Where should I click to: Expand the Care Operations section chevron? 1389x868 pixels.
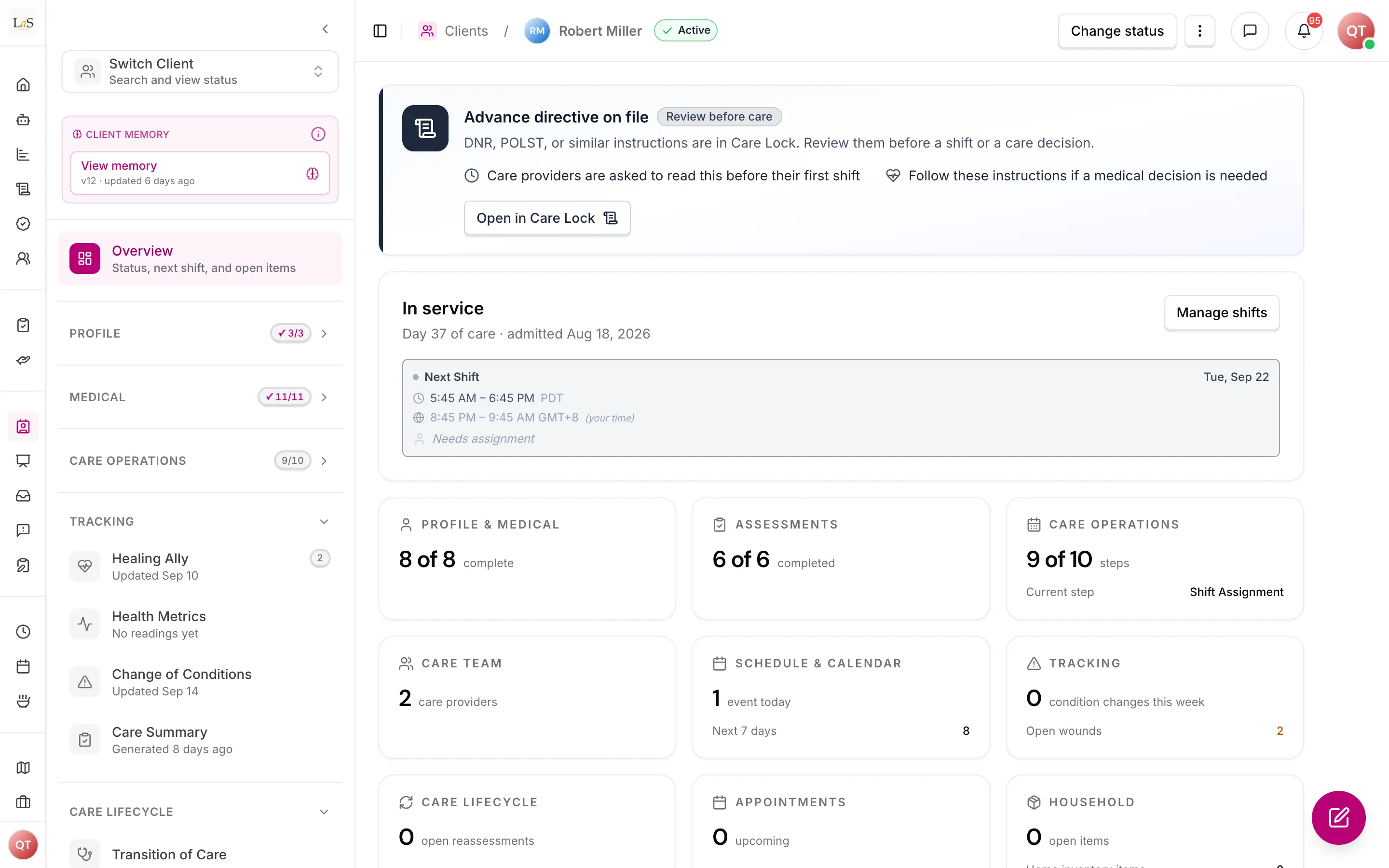(x=324, y=461)
